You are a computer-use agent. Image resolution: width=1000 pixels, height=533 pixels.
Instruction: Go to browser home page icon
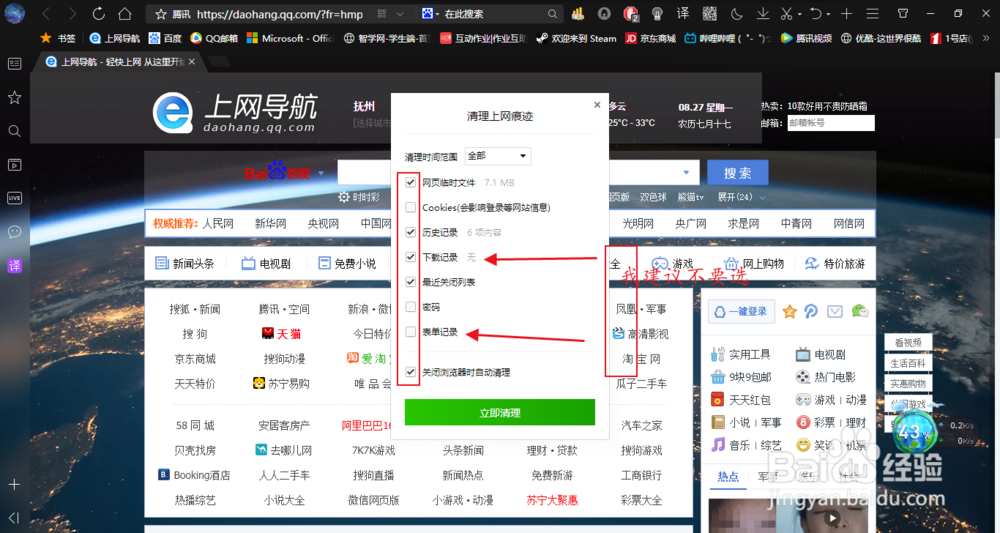coord(125,13)
